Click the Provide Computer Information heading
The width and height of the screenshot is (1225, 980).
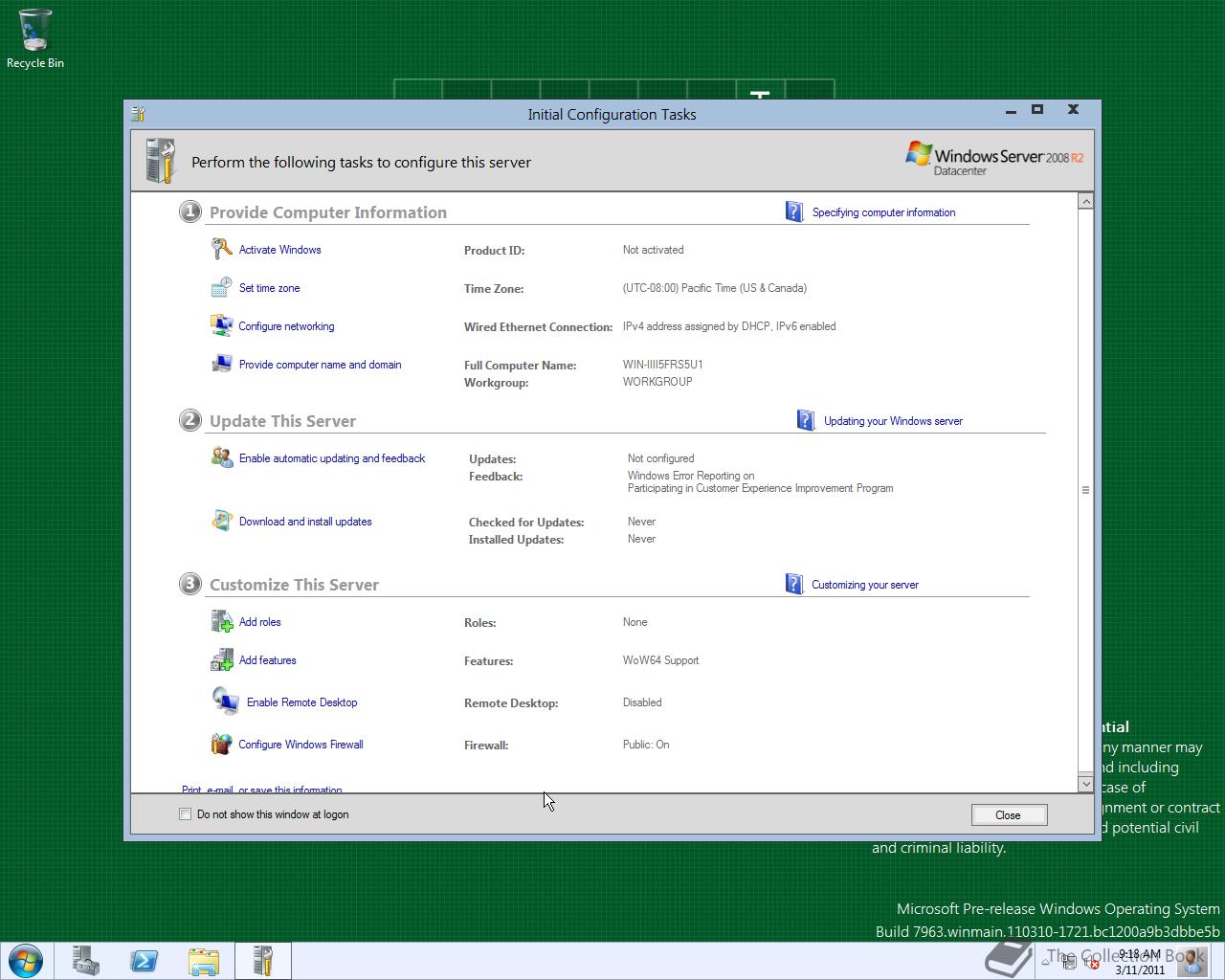click(328, 212)
